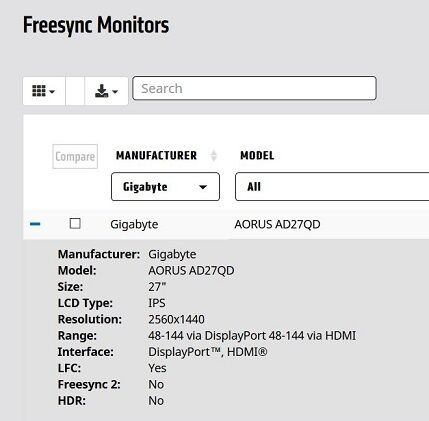This screenshot has width=429, height=421.
Task: Click the arrow in the Gigabyte filter box
Action: pos(203,187)
